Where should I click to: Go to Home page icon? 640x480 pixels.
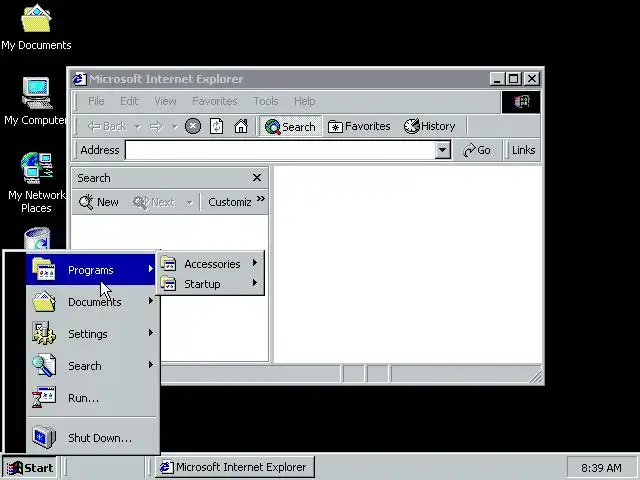[241, 126]
